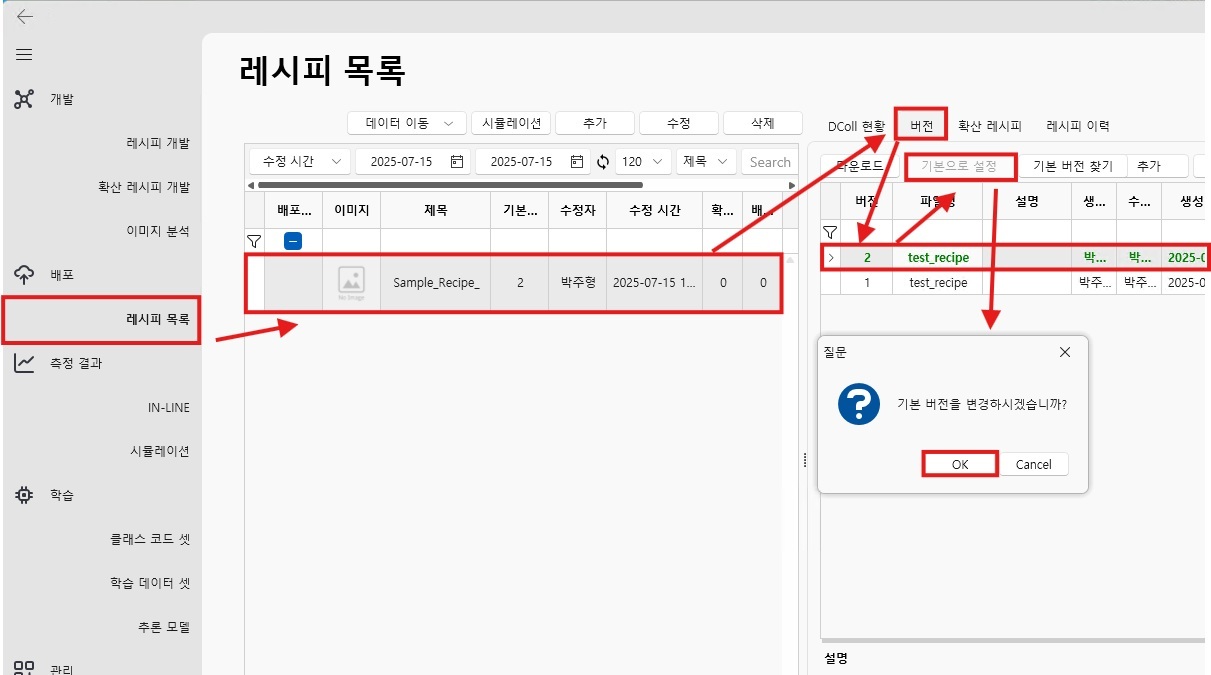Open the calendar icon of first date field

457,162
